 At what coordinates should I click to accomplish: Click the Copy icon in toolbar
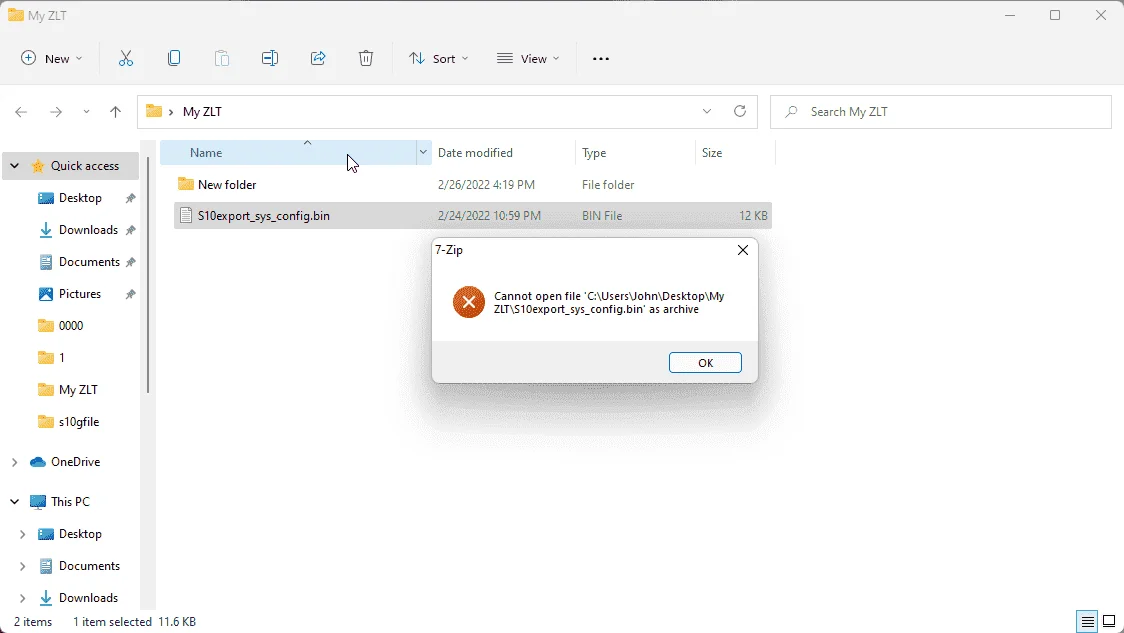click(173, 59)
